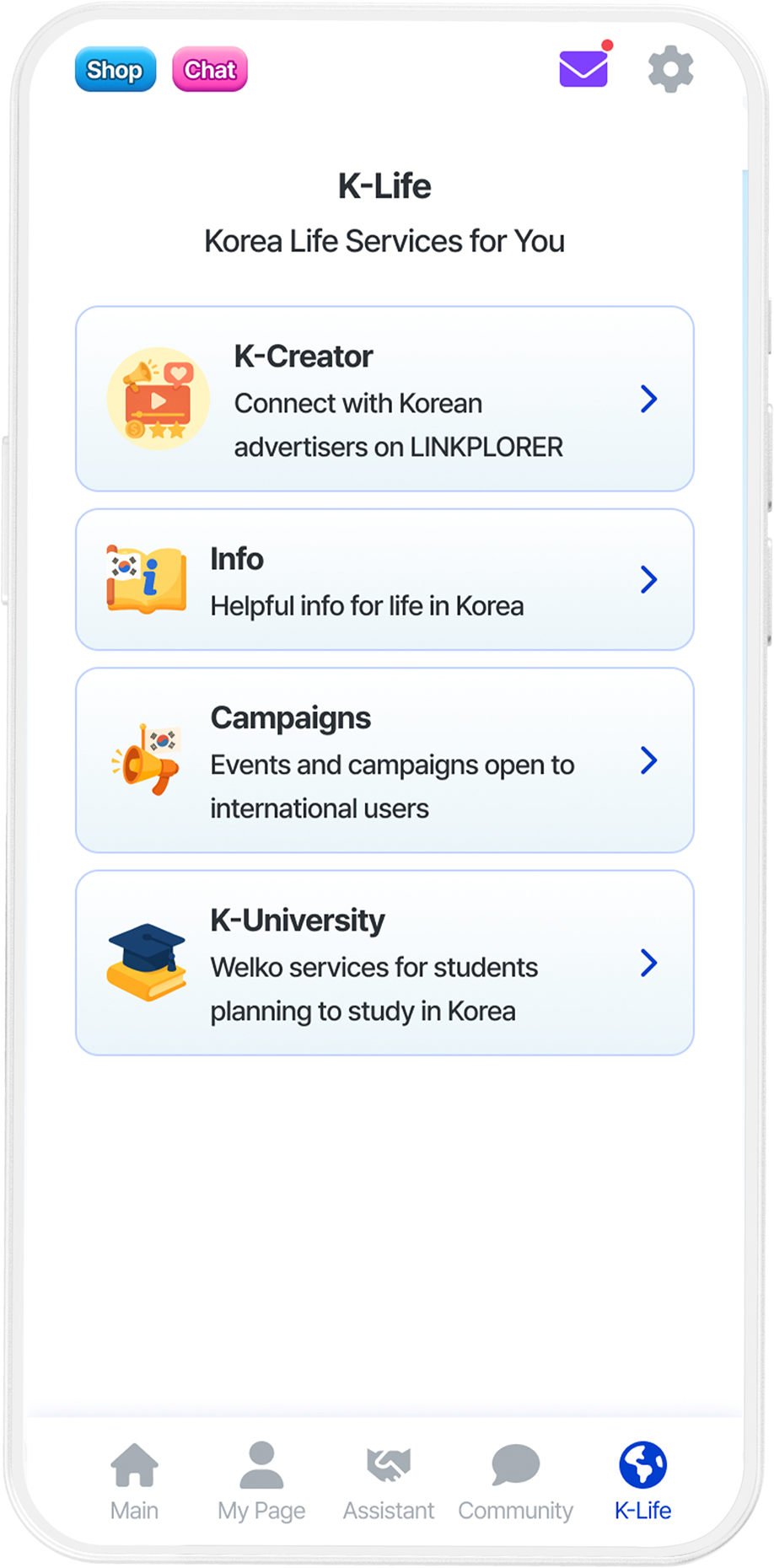The image size is (774, 1568).
Task: Open Info using the right chevron
Action: pos(648,579)
